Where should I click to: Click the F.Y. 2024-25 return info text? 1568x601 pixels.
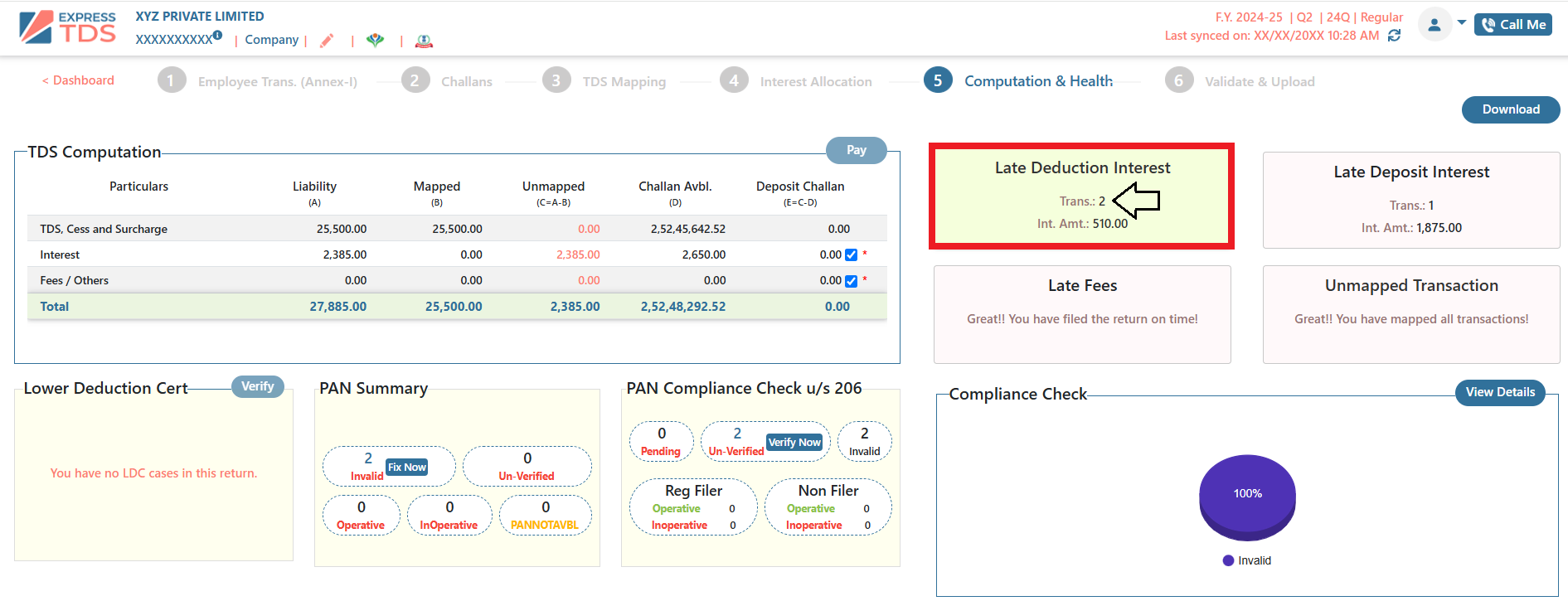pyautogui.click(x=1308, y=17)
